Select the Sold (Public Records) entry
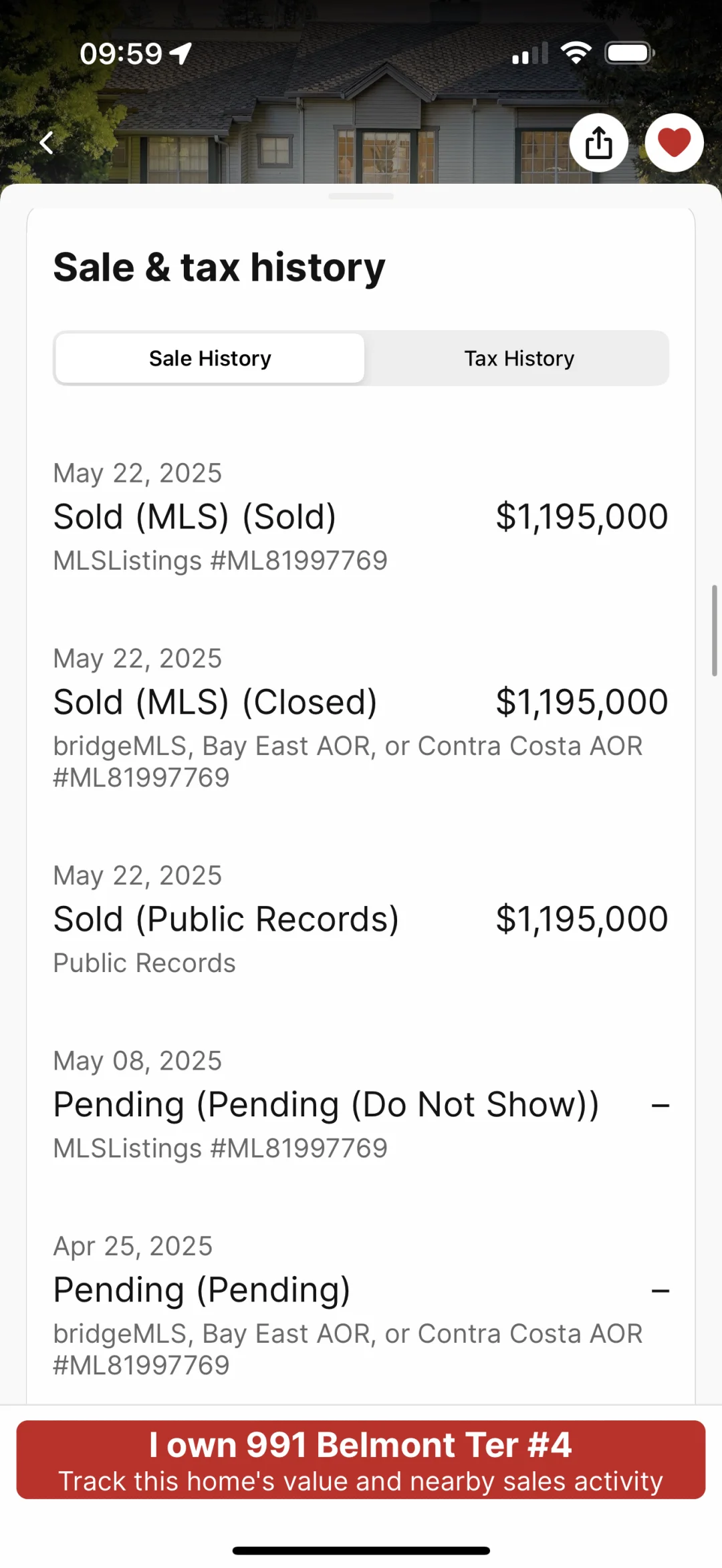Screen dimensions: 722x1568 [x=361, y=919]
